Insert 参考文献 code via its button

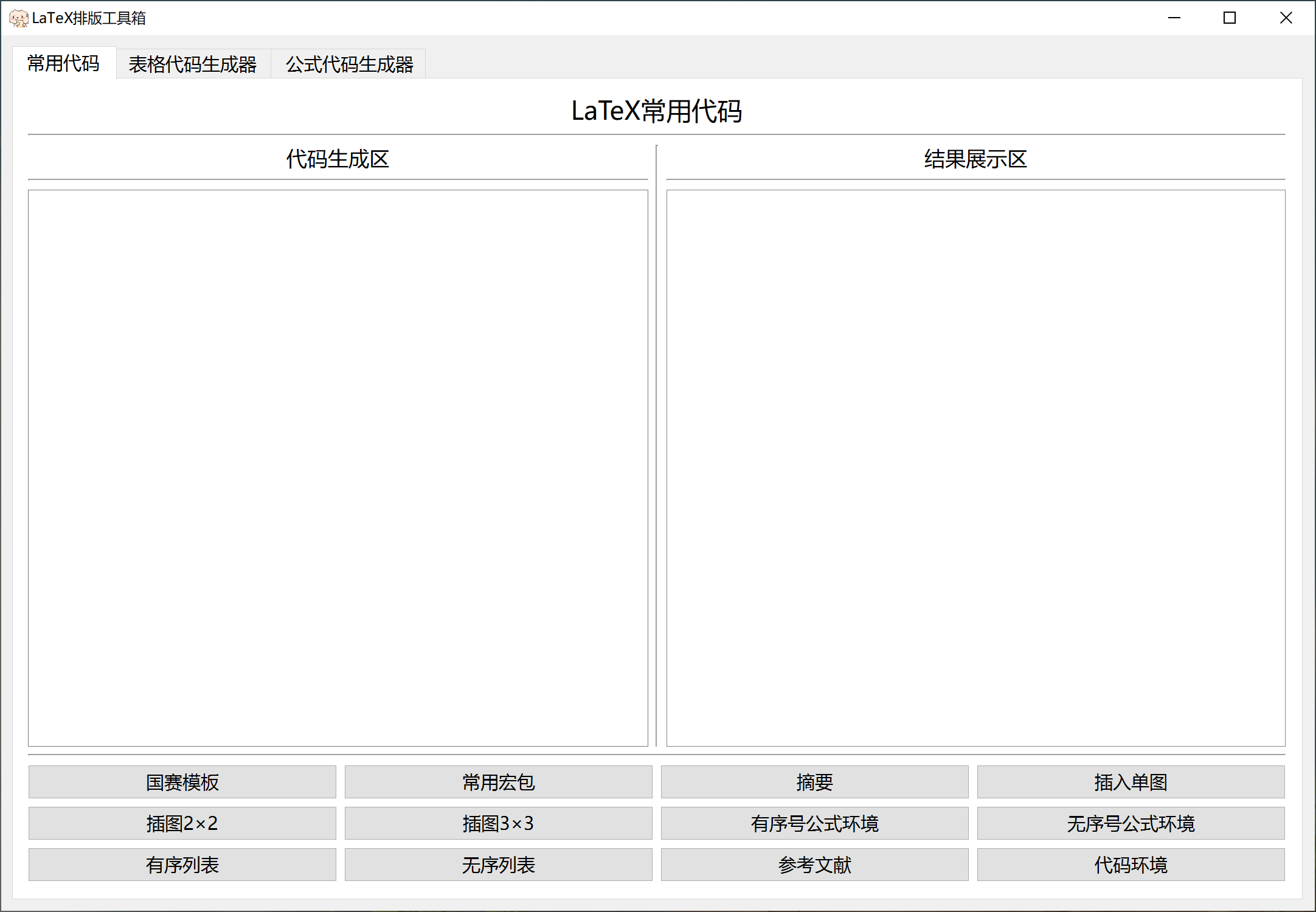point(814,865)
